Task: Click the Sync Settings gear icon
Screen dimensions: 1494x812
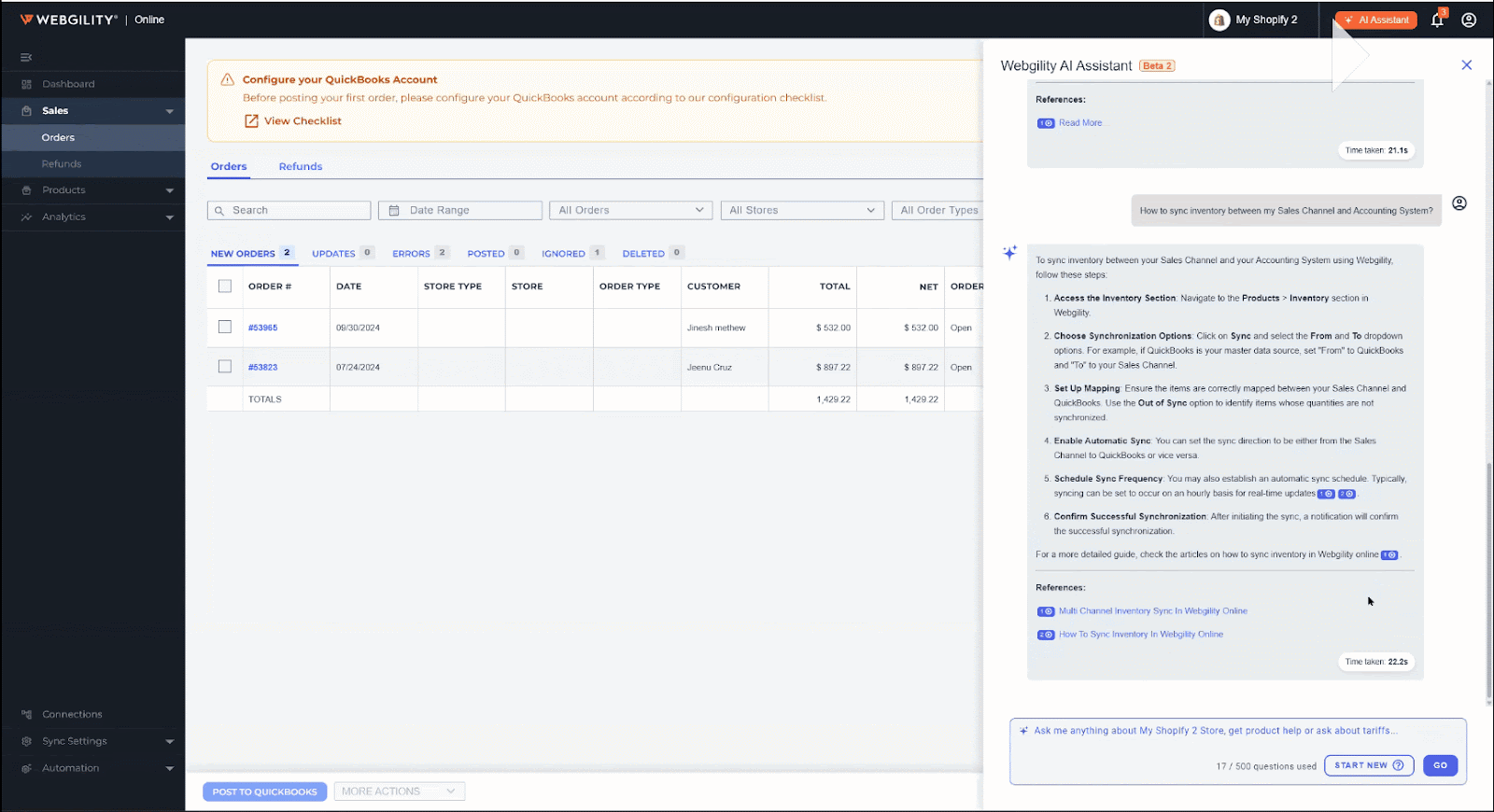Action: pos(26,742)
